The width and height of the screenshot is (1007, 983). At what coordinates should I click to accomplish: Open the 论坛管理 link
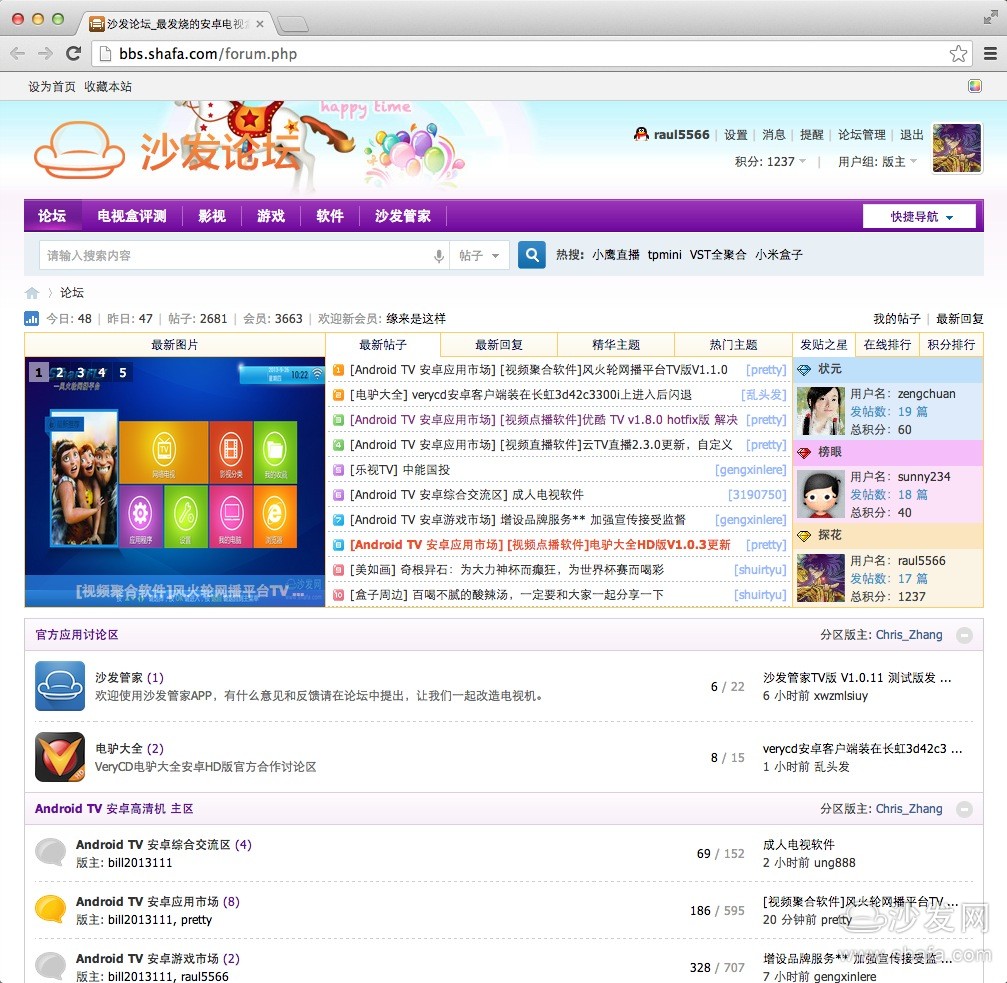862,134
